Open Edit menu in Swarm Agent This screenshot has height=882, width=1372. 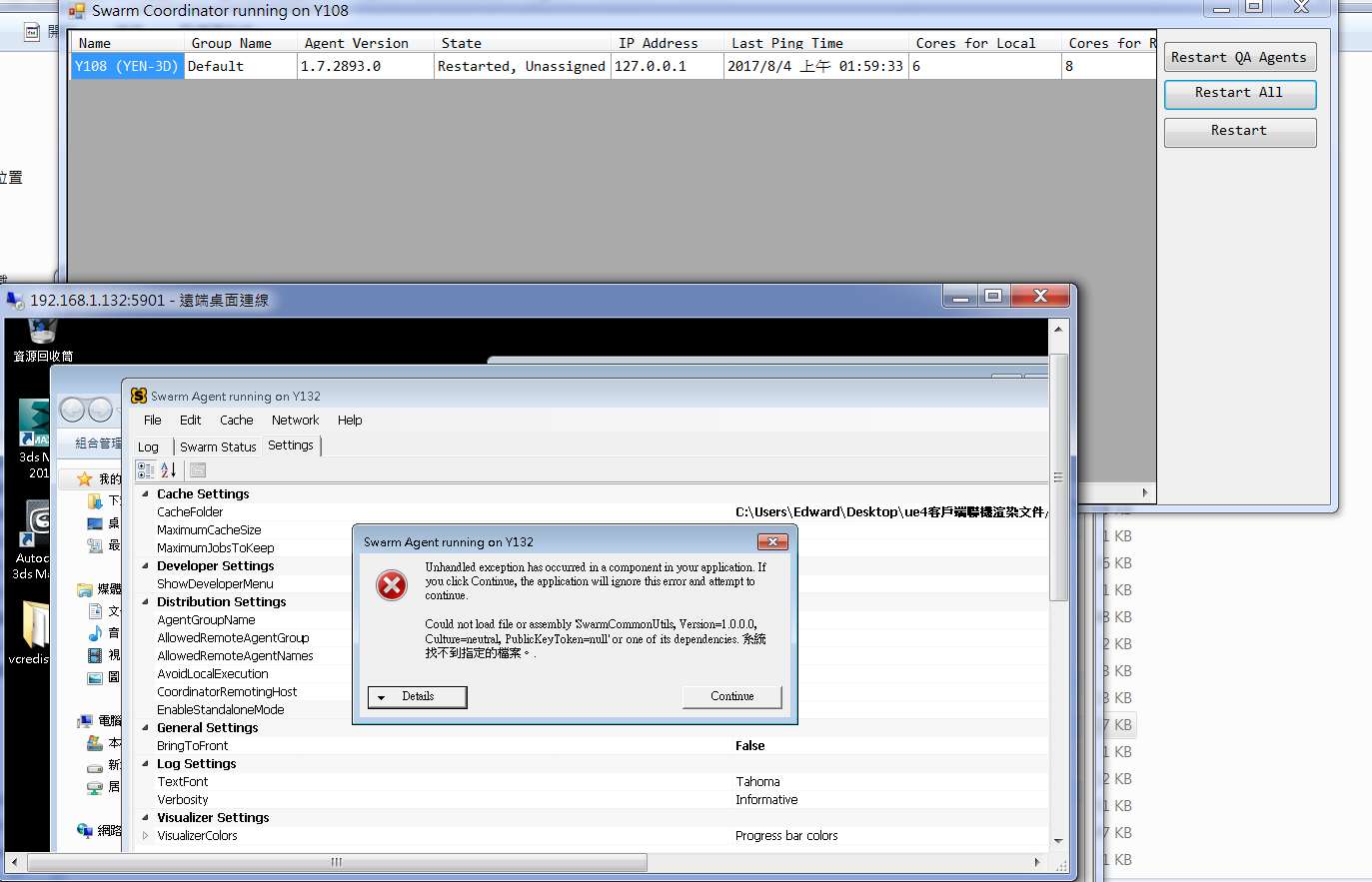191,421
